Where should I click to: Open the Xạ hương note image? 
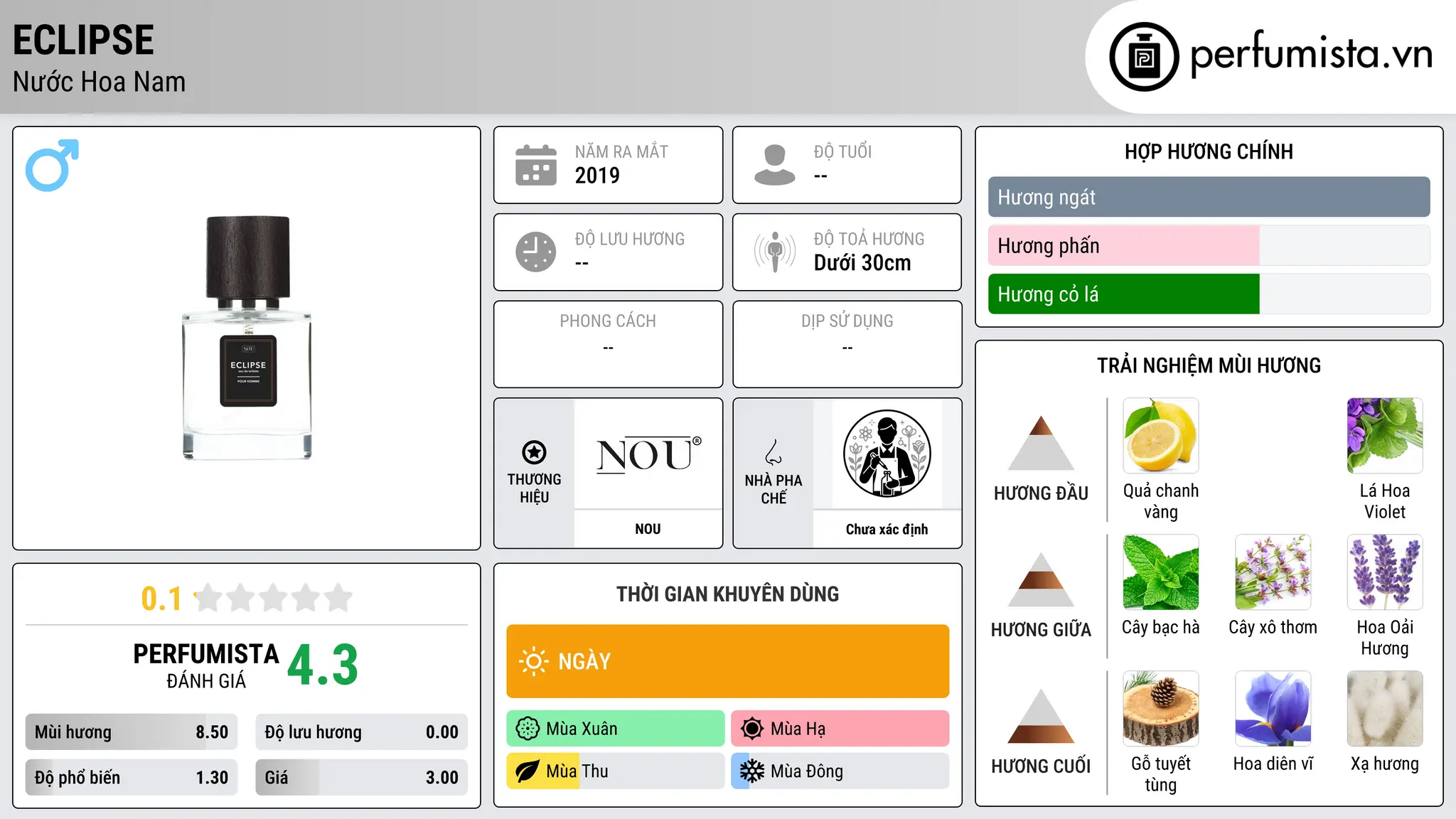coord(1385,709)
